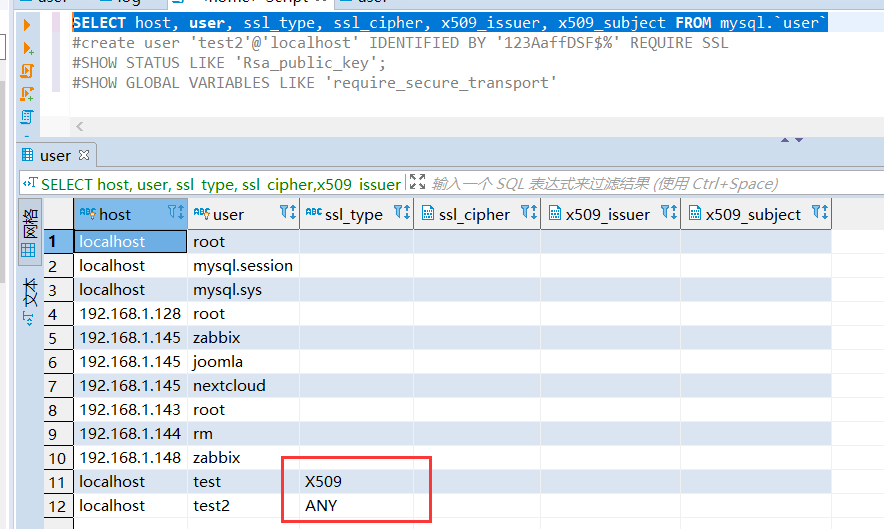
Task: Switch to the grid view (网格) side tab
Action: click(29, 235)
